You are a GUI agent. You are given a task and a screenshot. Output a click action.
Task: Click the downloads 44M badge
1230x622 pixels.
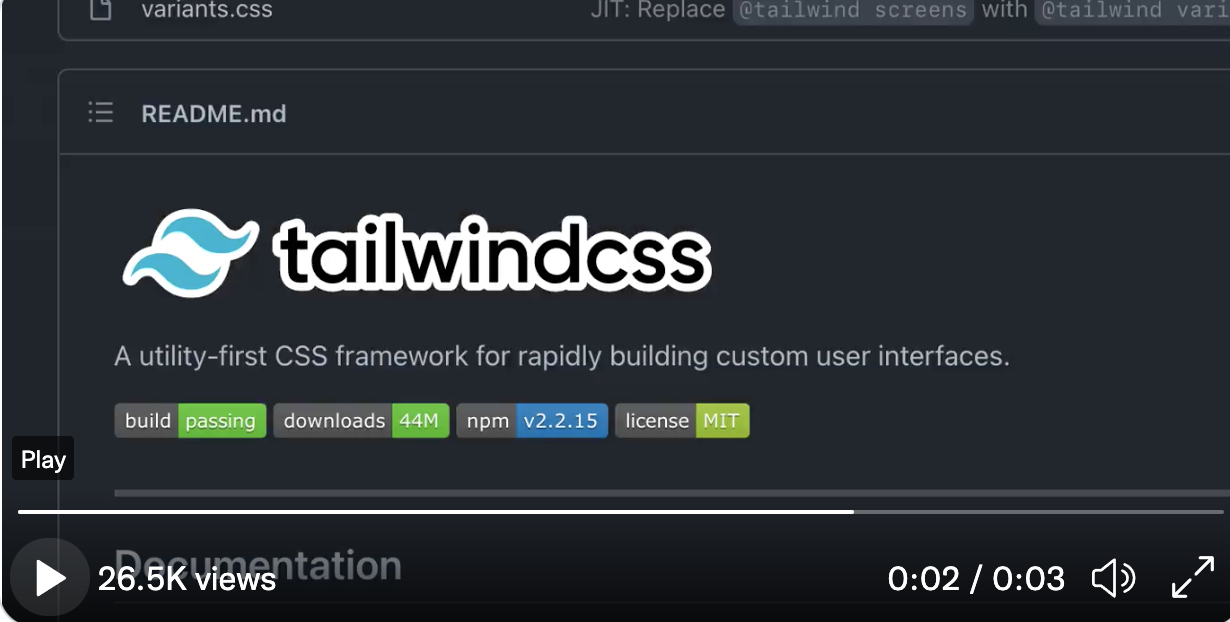tap(361, 420)
